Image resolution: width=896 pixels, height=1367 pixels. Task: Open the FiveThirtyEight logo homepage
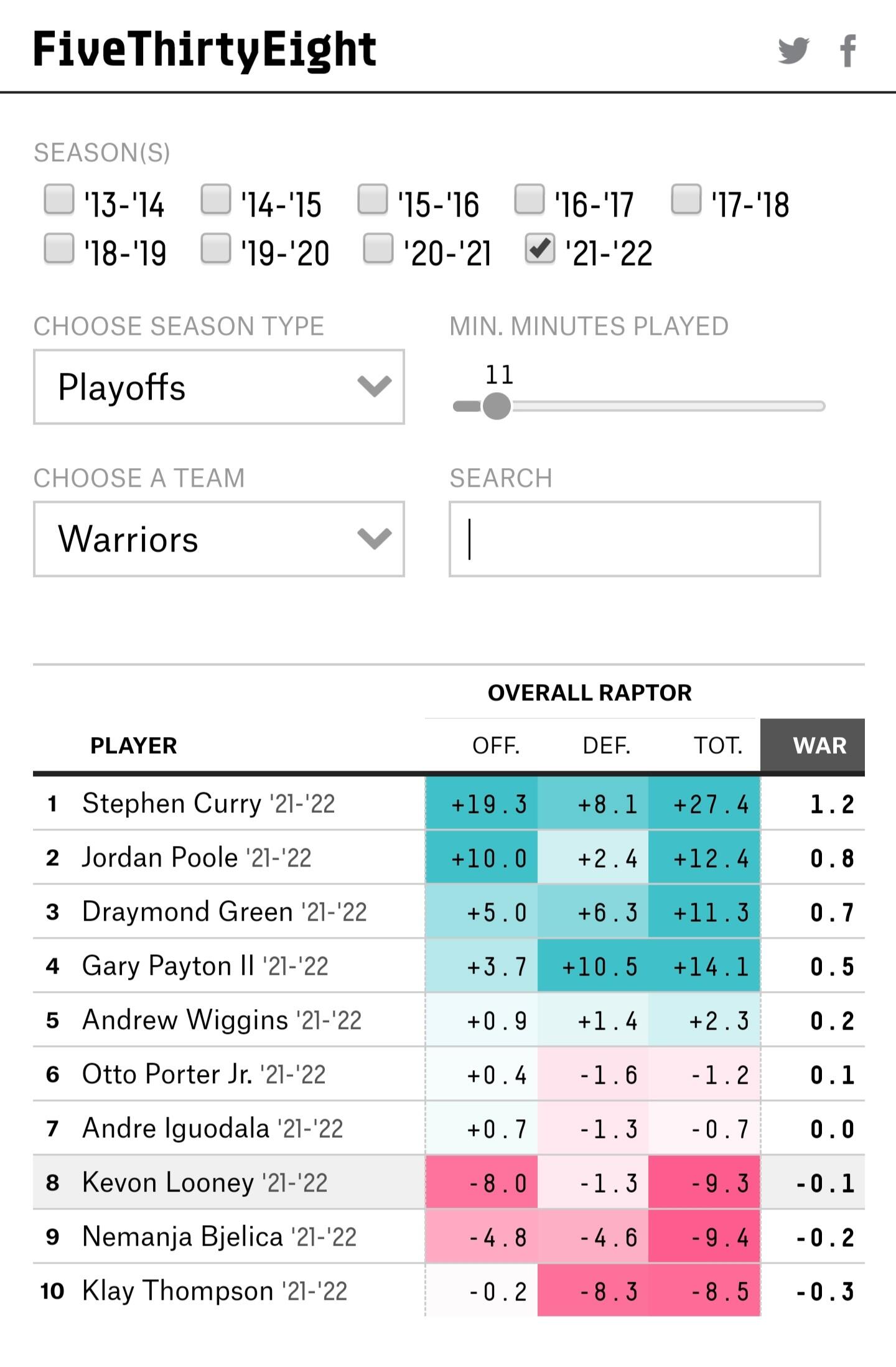(x=205, y=50)
